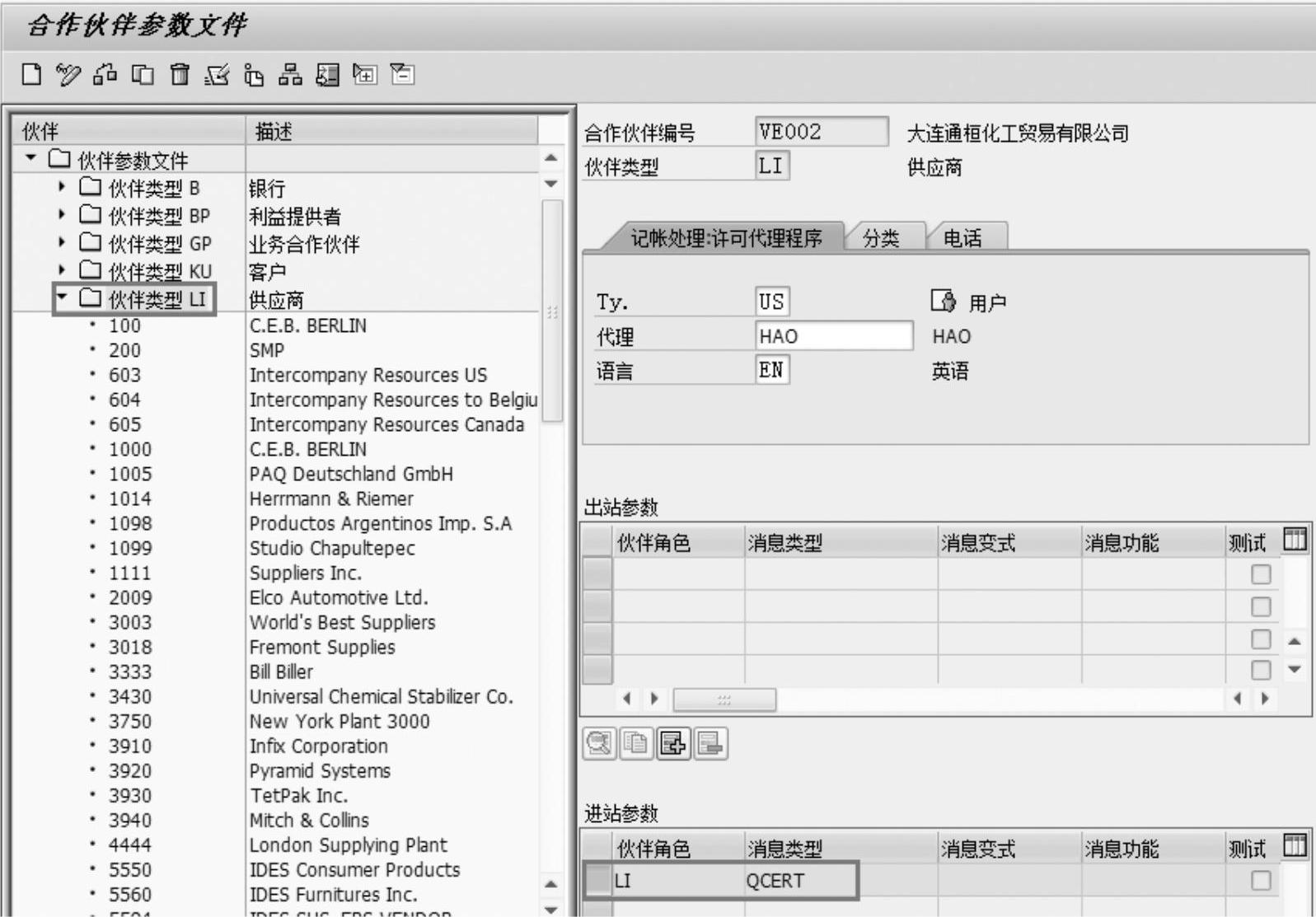Click the expand subtree toolbar icon

click(364, 75)
